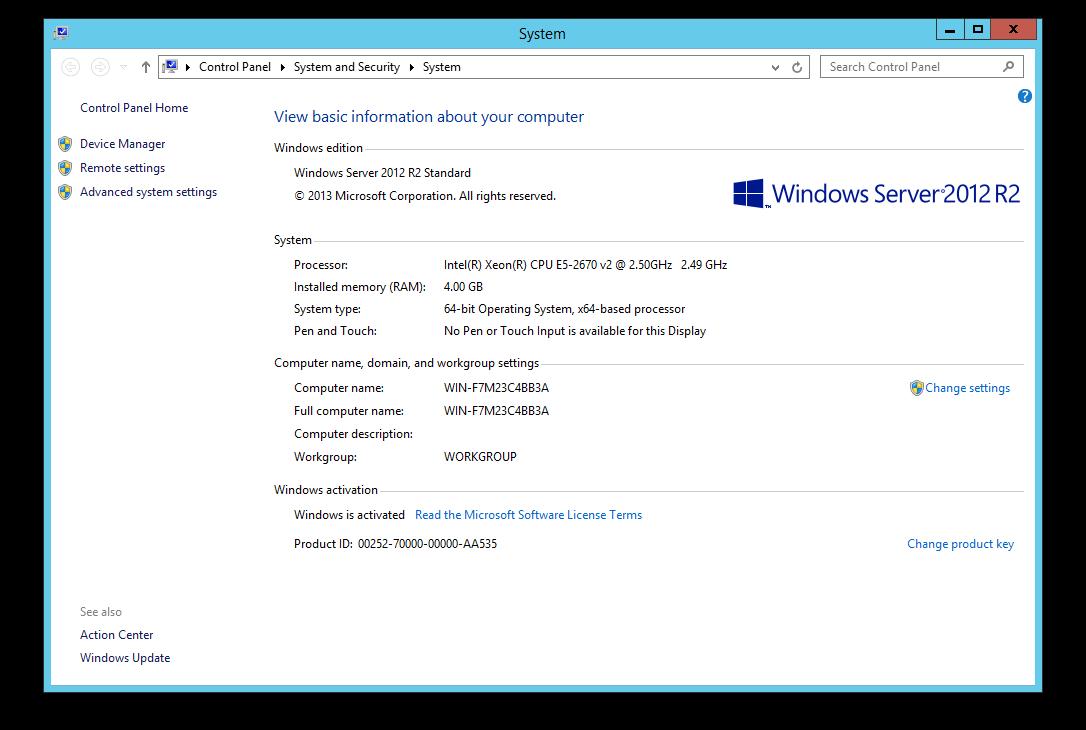1086x730 pixels.
Task: Click the search magnifier icon
Action: 1008,67
